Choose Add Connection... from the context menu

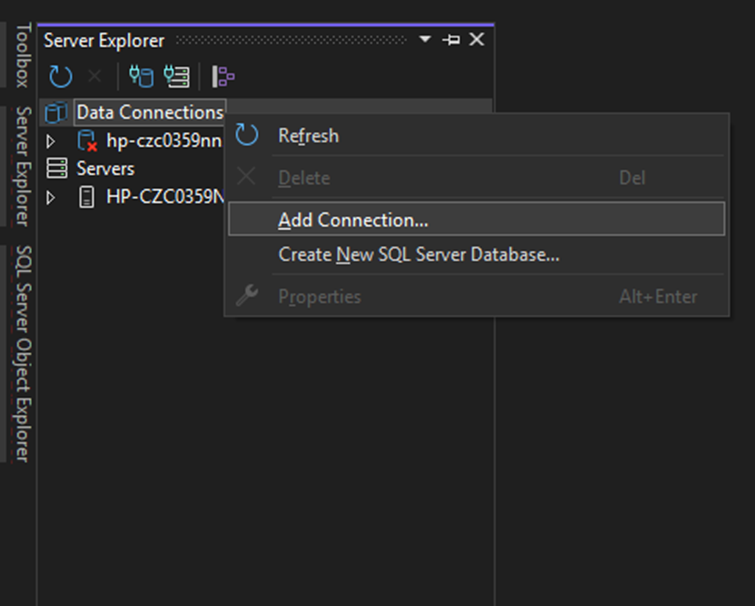tap(353, 220)
